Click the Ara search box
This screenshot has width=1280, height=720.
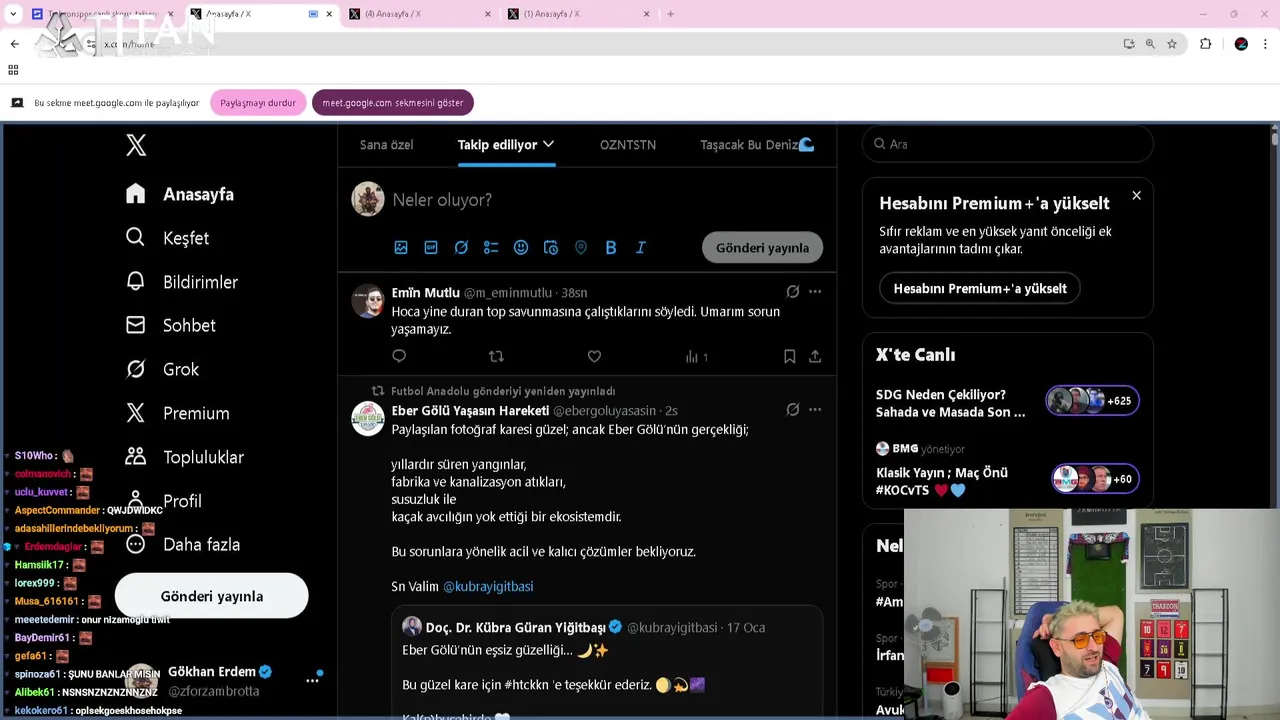(1008, 144)
